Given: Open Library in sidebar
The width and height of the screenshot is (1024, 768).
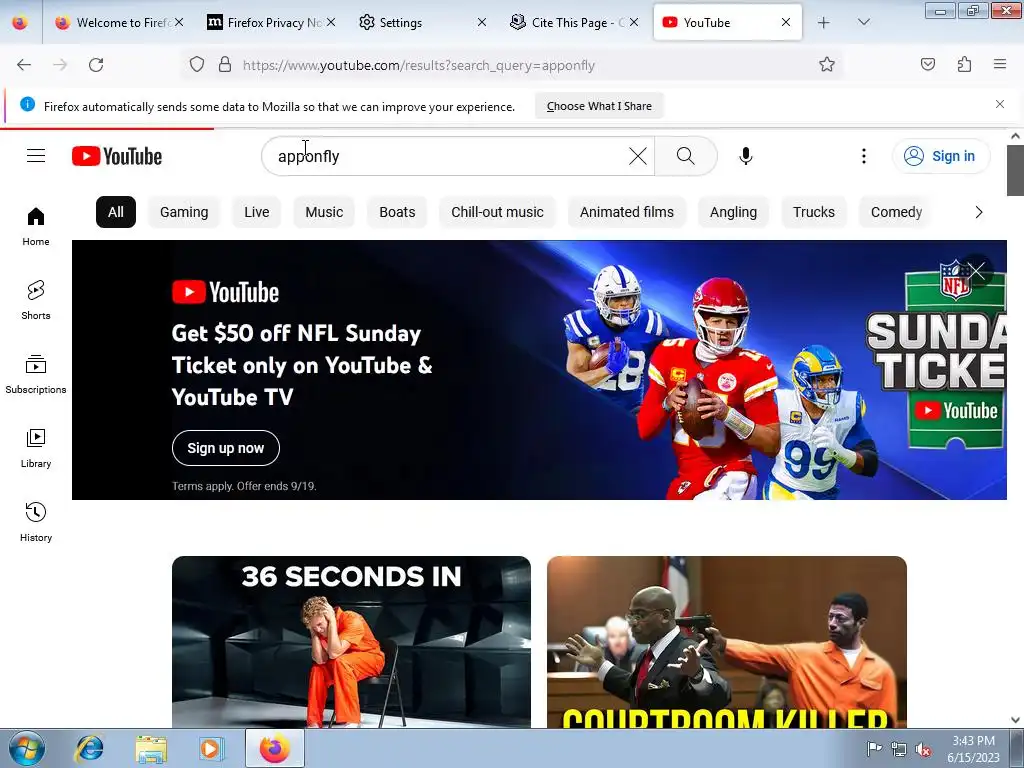Looking at the screenshot, I should pyautogui.click(x=36, y=449).
